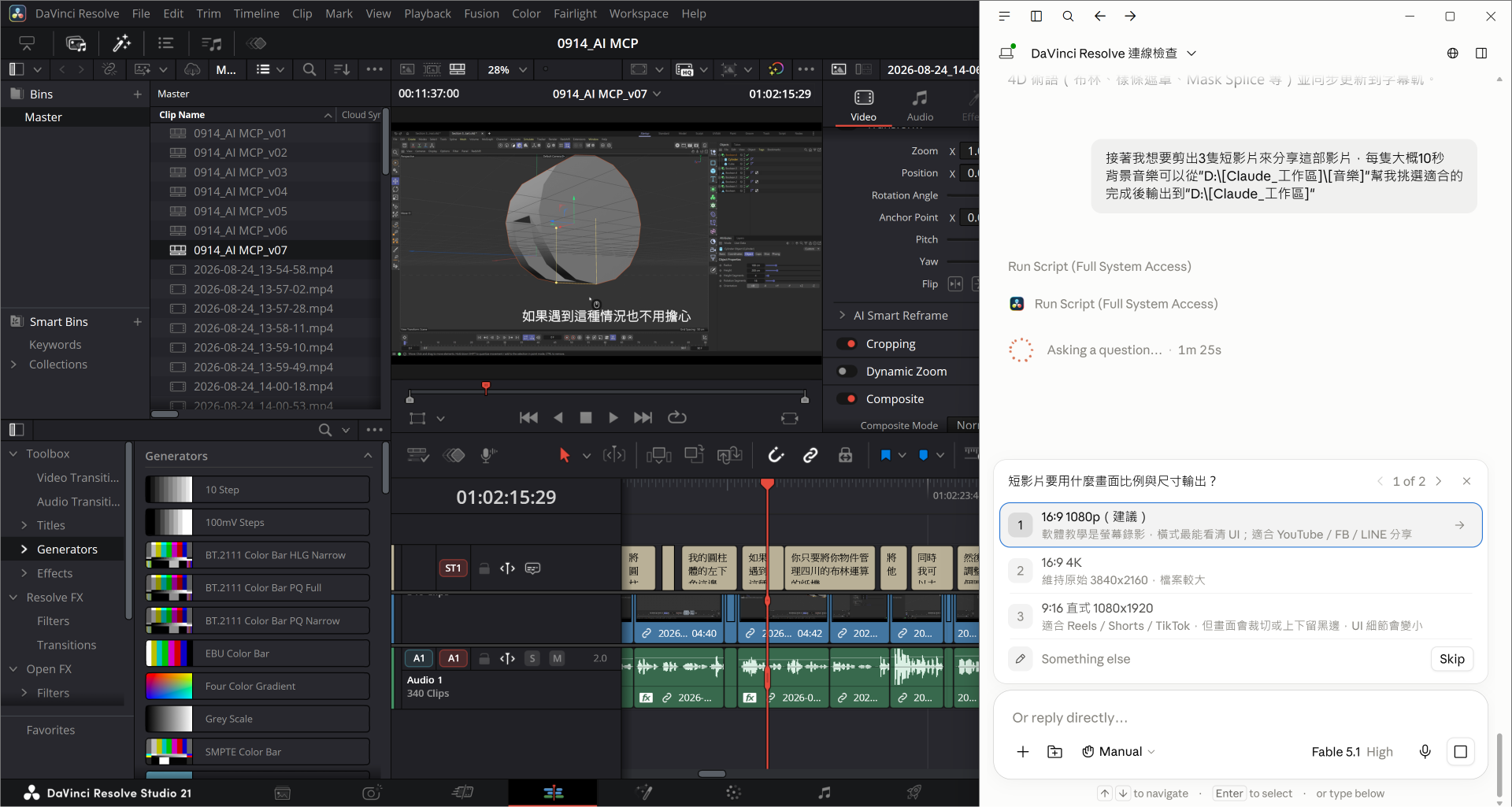The image size is (1512, 807).
Task: Open the Workspace menu
Action: (x=638, y=13)
